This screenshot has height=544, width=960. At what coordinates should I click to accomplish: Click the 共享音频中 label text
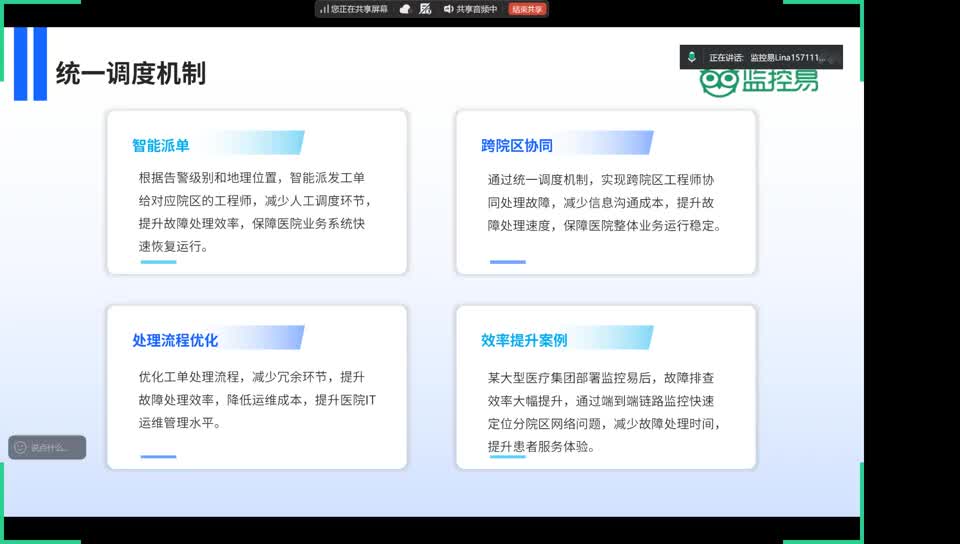tap(477, 9)
